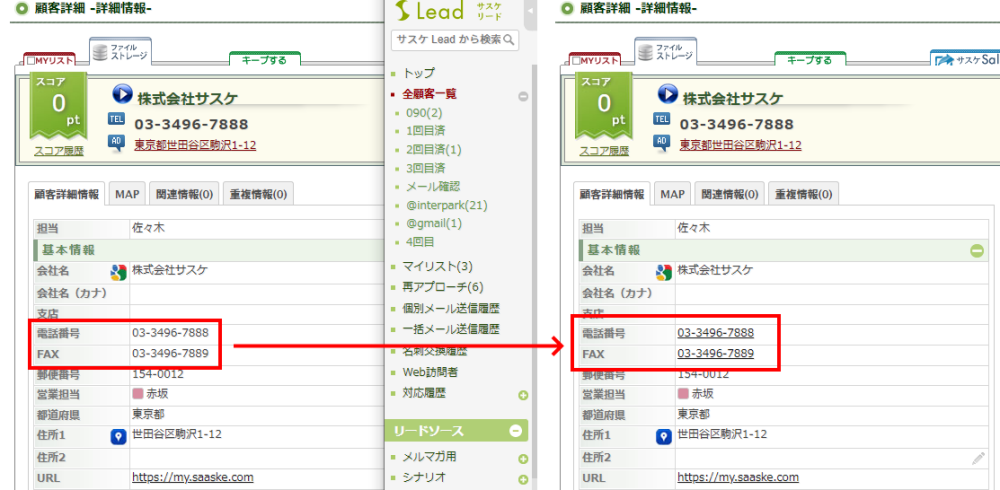1000x490 pixels.
Task: Click the blue play icon next to 株式会社サスケ in right panel
Action: pyautogui.click(x=668, y=95)
